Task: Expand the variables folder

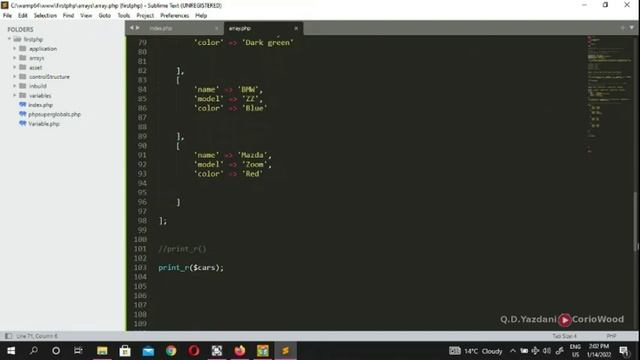Action: click(14, 96)
